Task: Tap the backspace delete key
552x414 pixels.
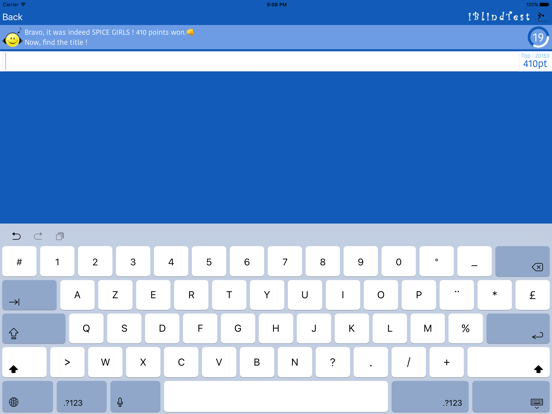Action: tap(522, 261)
